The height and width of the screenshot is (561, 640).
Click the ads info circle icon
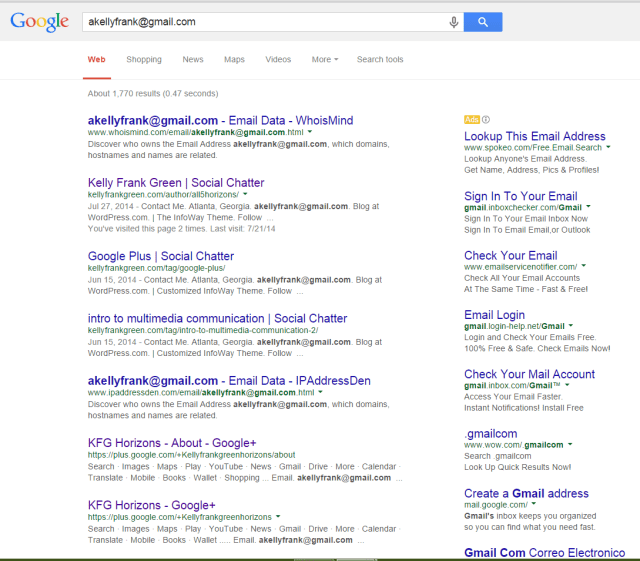point(486,120)
